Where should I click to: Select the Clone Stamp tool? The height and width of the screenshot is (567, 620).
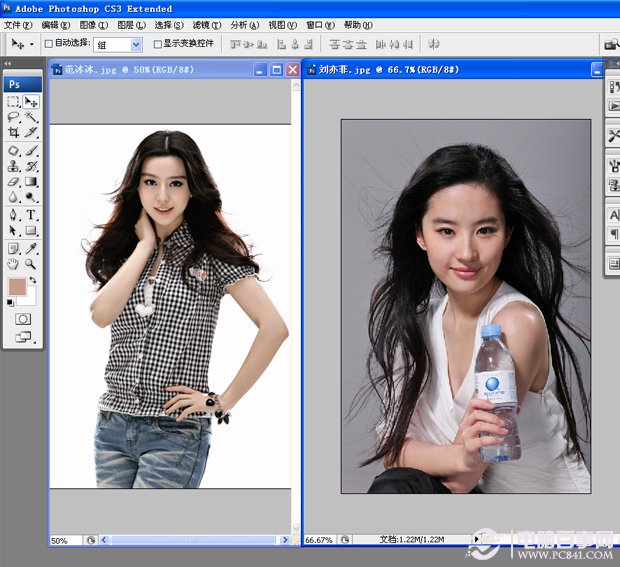13,166
